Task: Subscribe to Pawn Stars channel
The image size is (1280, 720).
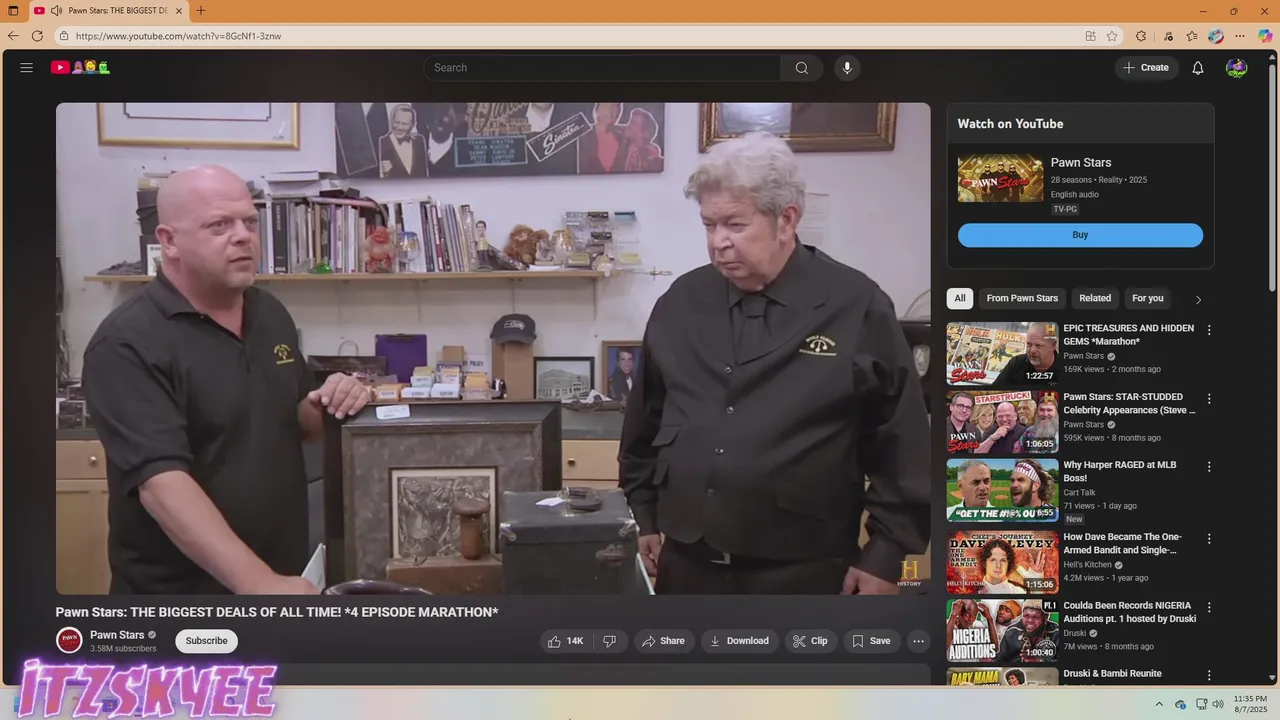Action: tap(206, 641)
